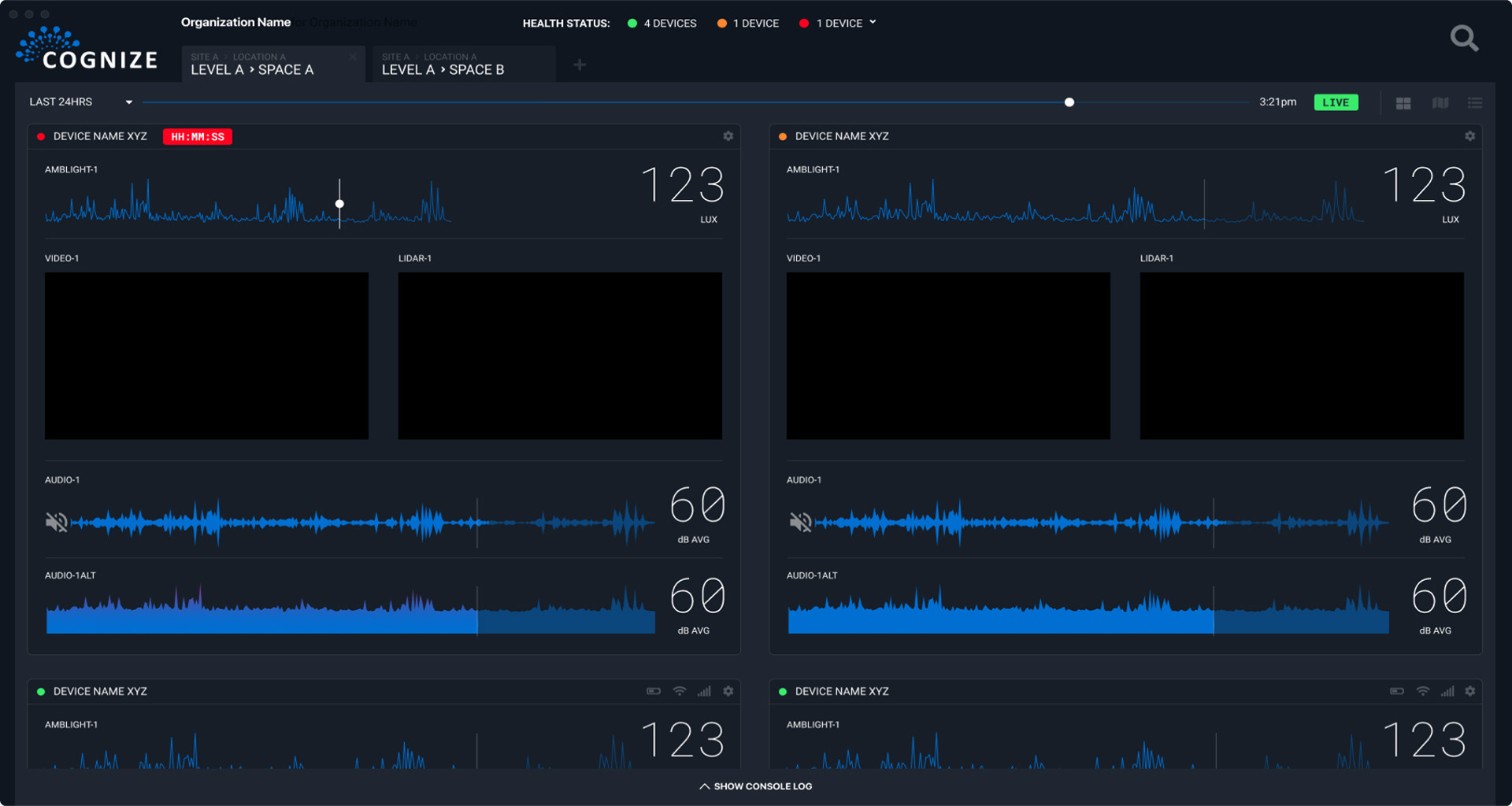Open settings gear of orange-status device card
Viewport: 1512px width, 806px height.
point(1470,136)
